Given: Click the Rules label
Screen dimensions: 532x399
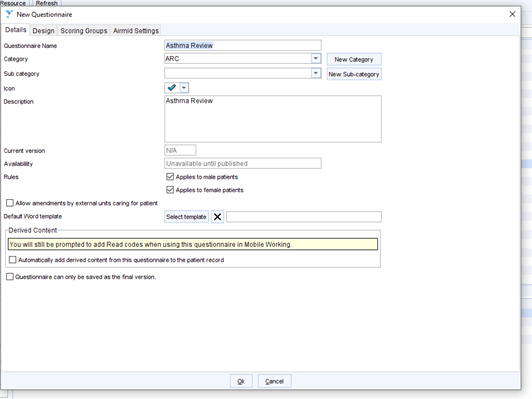Looking at the screenshot, I should tap(11, 177).
